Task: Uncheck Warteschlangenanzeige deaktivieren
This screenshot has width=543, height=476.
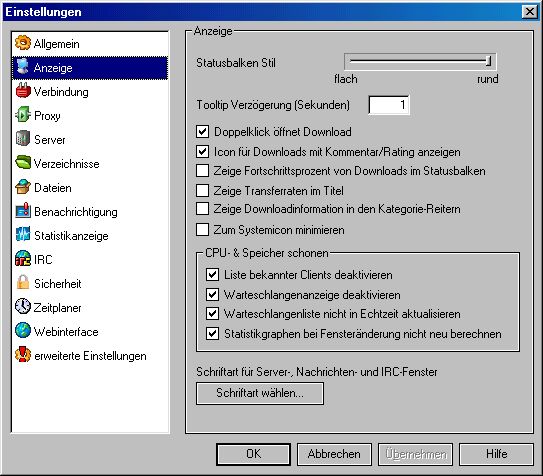Action: coord(212,295)
